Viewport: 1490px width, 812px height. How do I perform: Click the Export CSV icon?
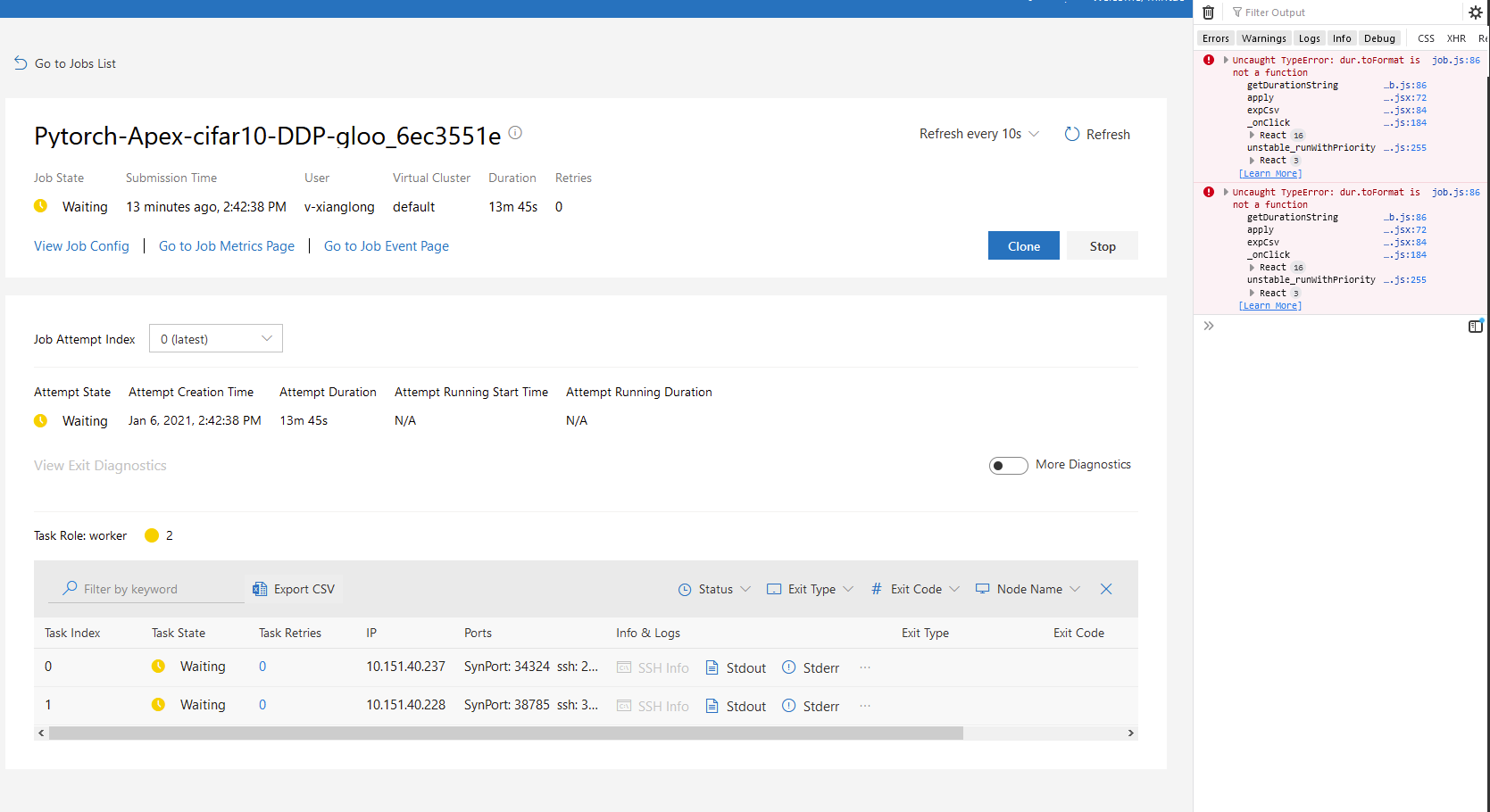click(x=260, y=589)
